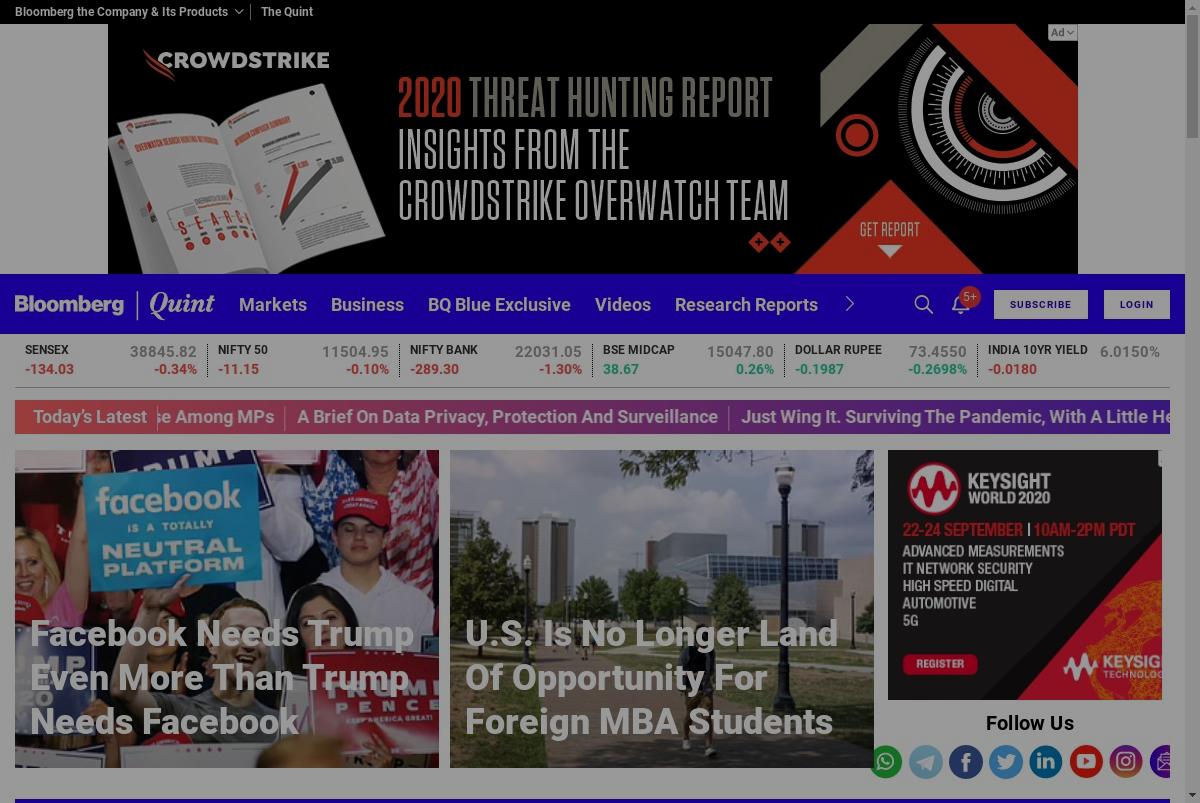Select the NIFTY 50 ticker

click(x=303, y=360)
